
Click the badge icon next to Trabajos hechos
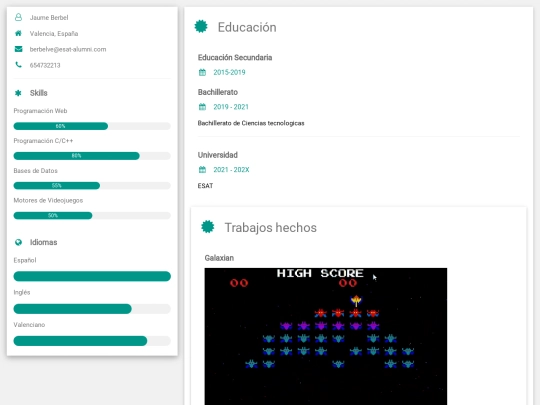(208, 227)
